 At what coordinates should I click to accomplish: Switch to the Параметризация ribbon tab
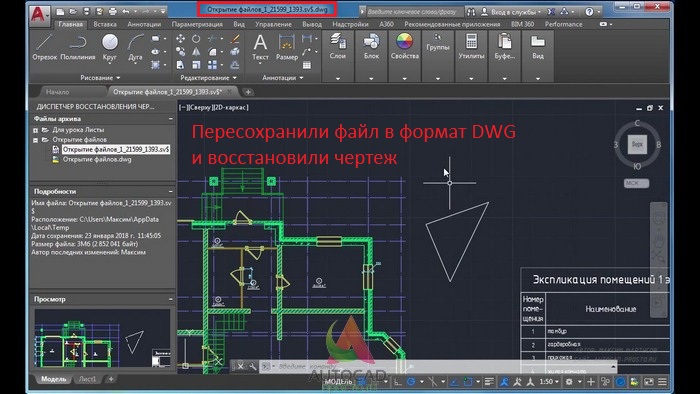197,24
